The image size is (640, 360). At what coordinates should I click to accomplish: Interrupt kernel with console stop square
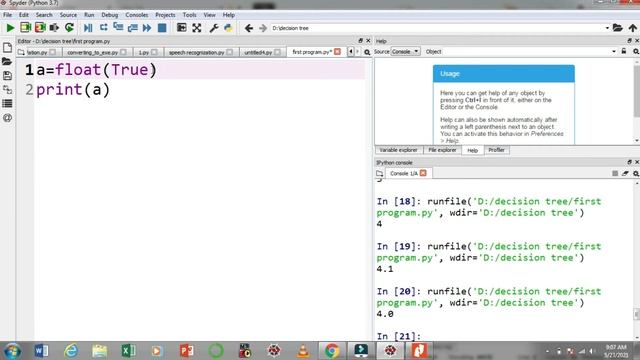[615, 173]
